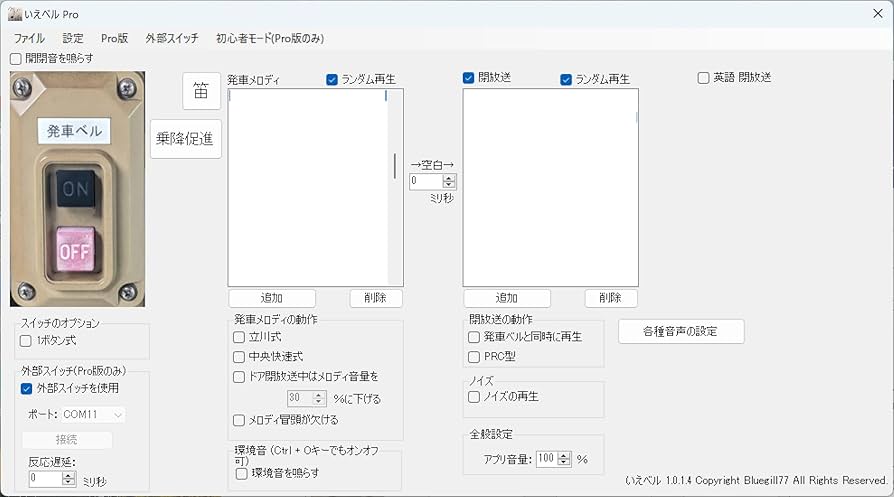Viewport: 894px width, 497px height.
Task: Uncheck 外部スイッチを使用
Action: pos(26,389)
